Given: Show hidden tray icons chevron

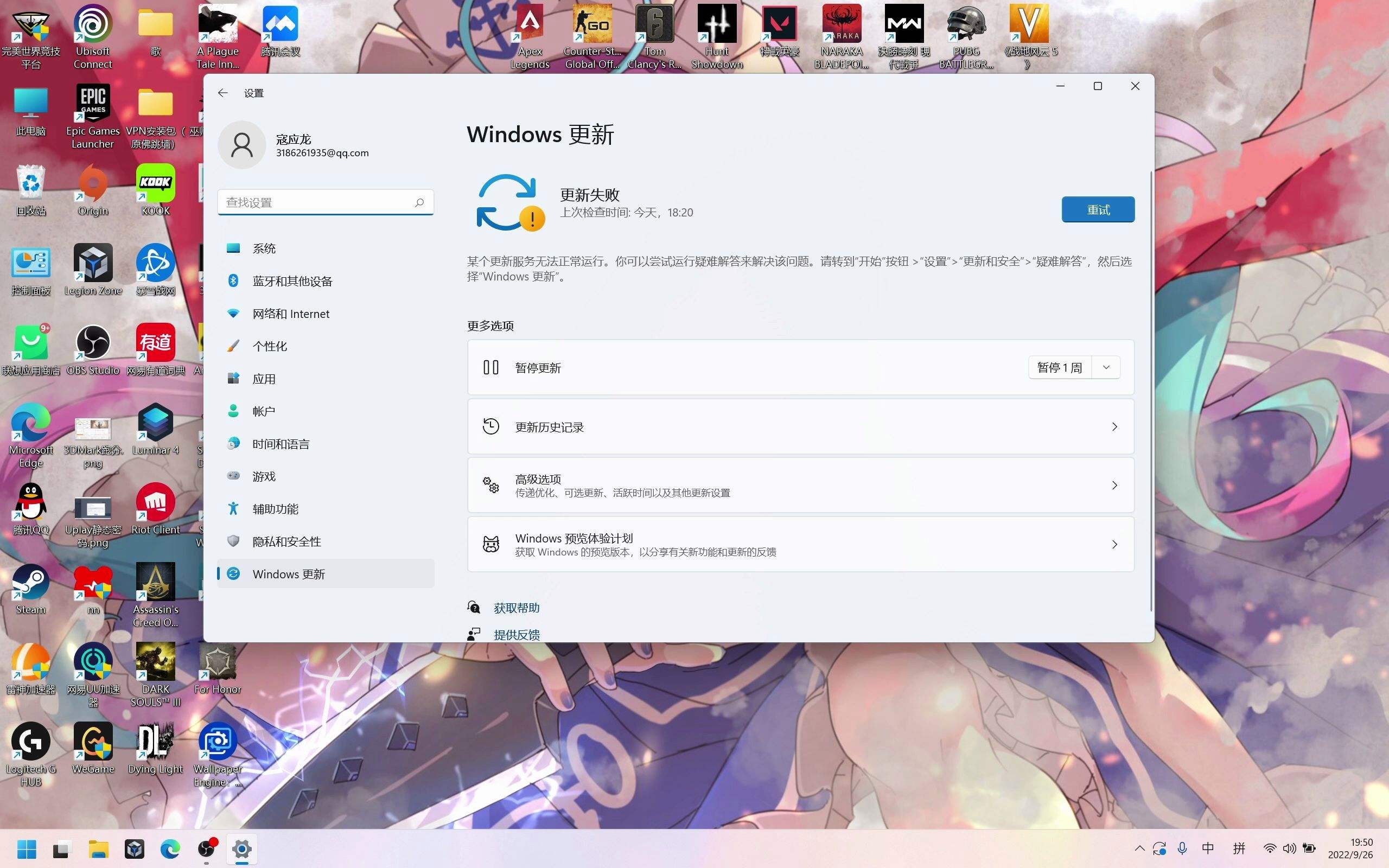Looking at the screenshot, I should 1140,848.
